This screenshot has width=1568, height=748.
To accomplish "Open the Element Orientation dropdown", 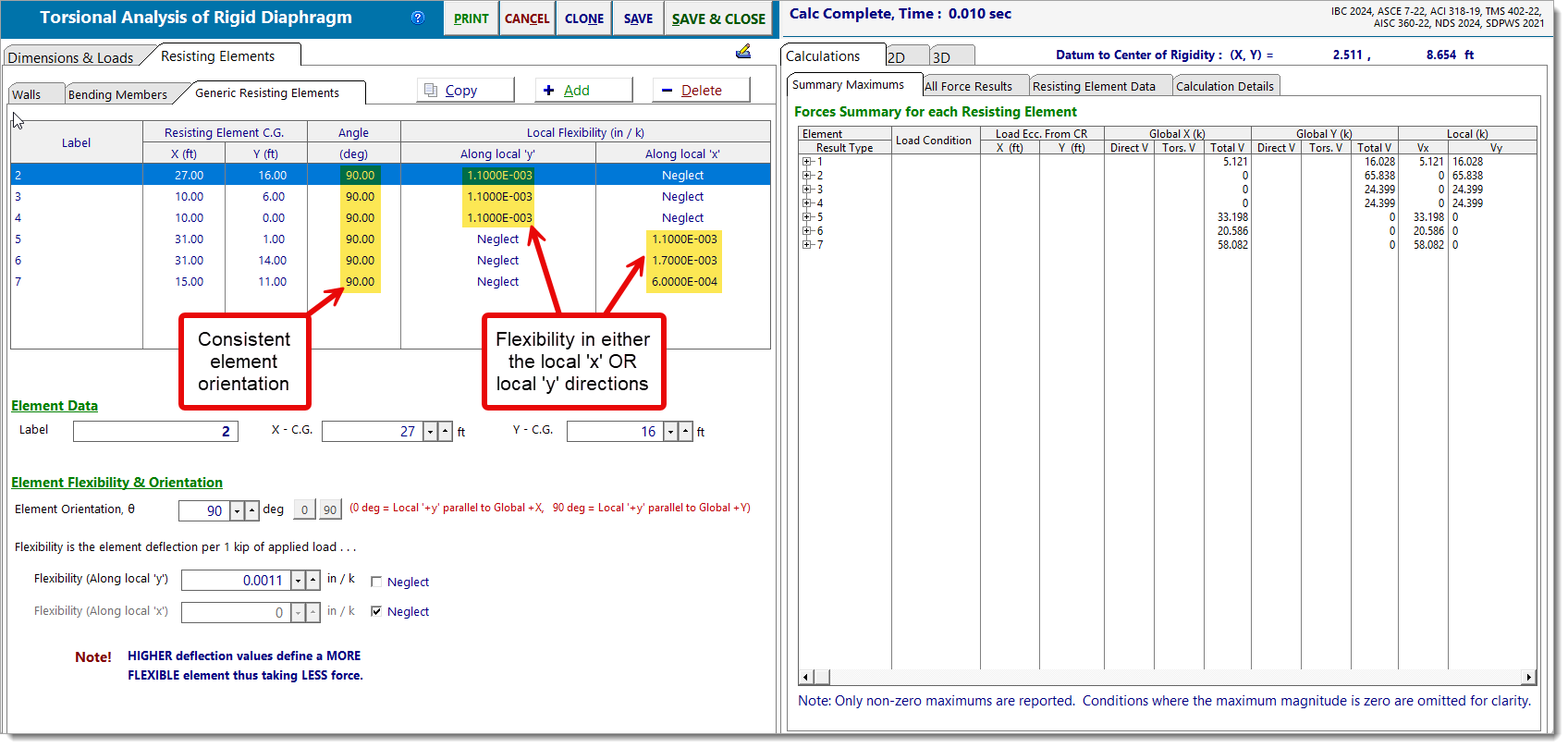I will pos(237,510).
